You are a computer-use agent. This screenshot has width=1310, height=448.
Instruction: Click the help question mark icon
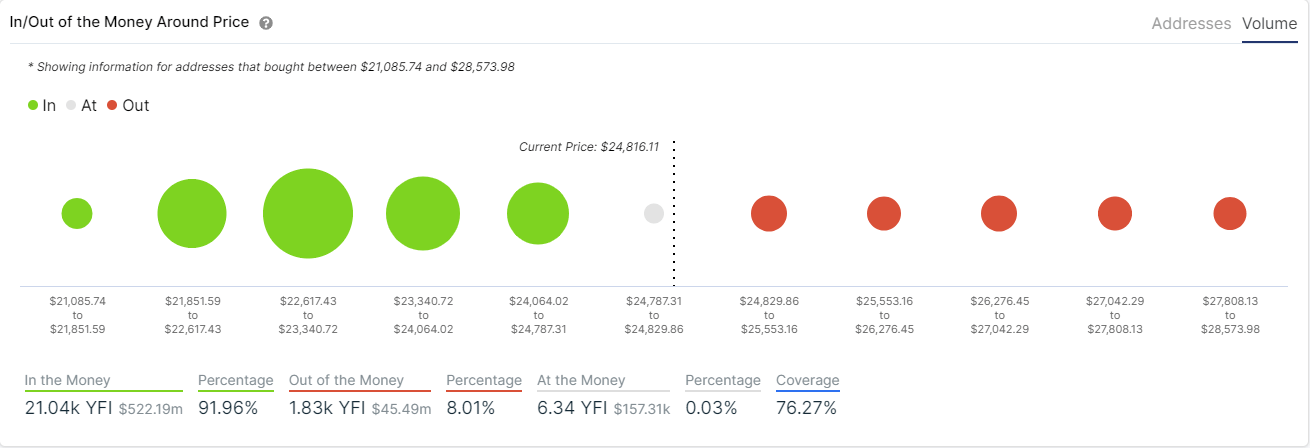(x=265, y=23)
